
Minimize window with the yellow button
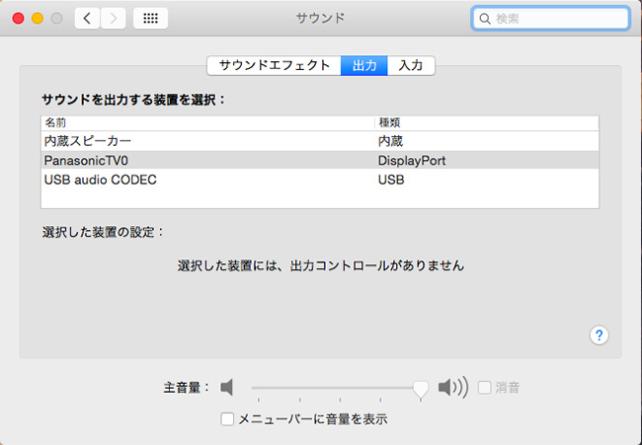click(37, 18)
